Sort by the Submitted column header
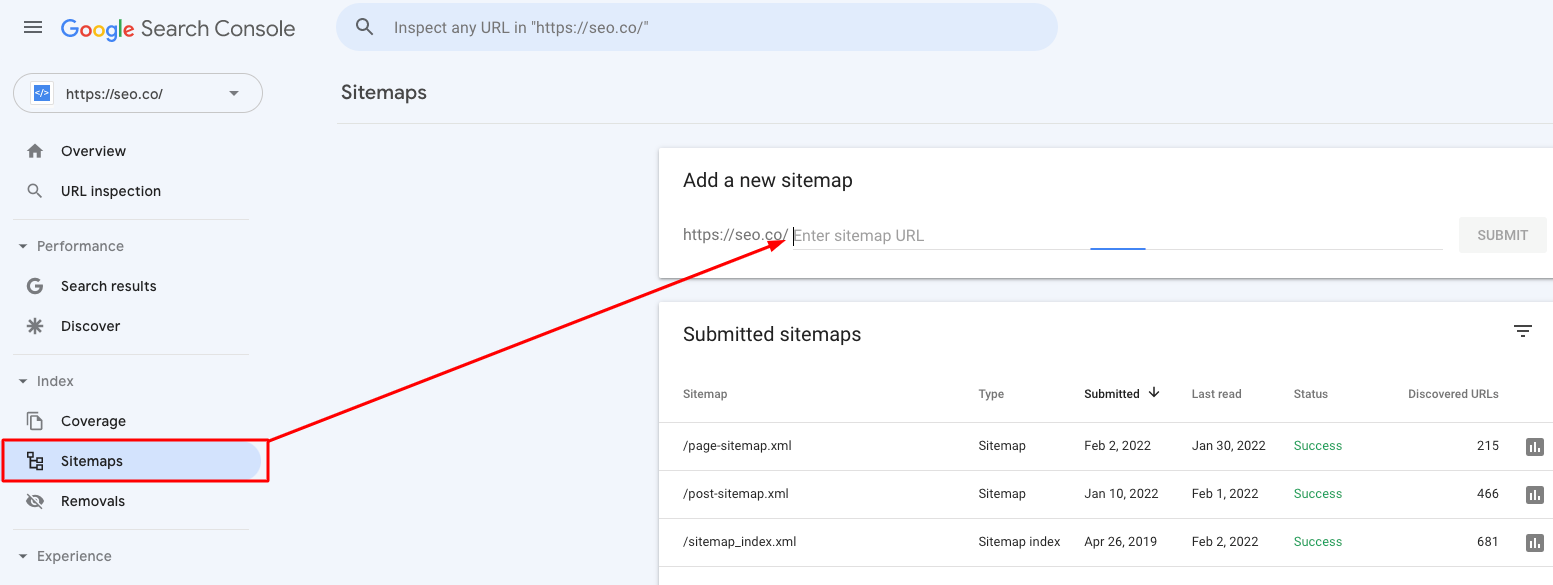Image resolution: width=1553 pixels, height=585 pixels. (x=1112, y=394)
